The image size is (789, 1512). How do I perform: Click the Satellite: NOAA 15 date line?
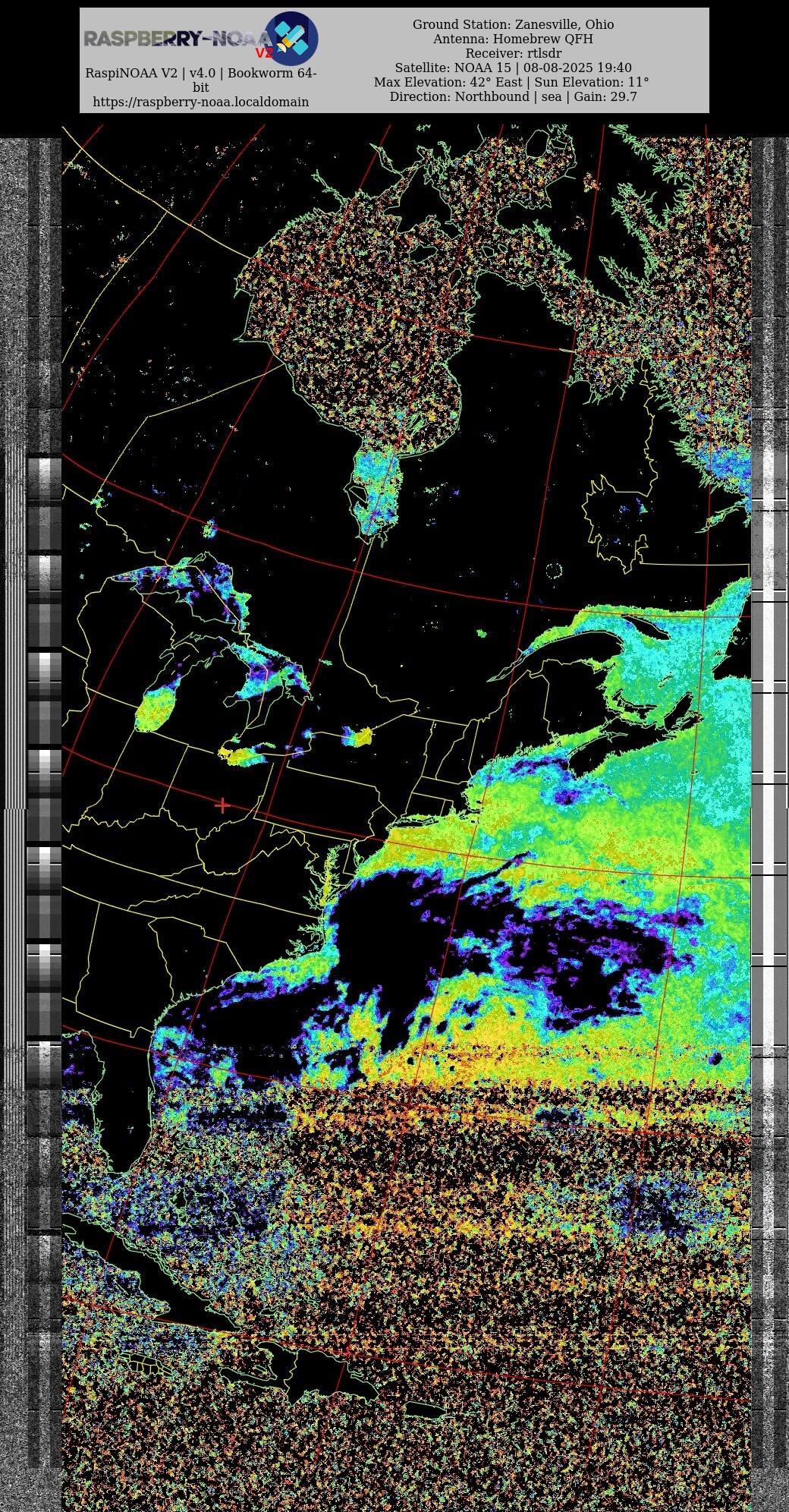[x=513, y=68]
